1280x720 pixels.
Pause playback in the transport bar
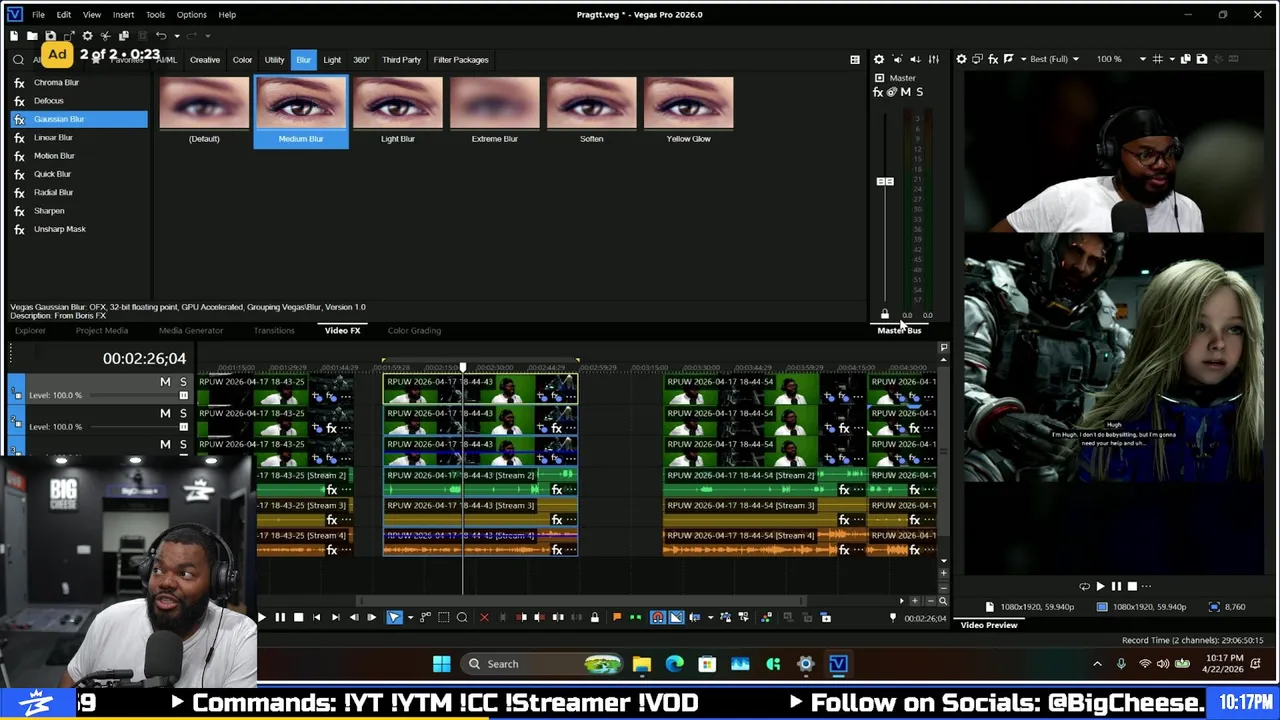pyautogui.click(x=280, y=617)
